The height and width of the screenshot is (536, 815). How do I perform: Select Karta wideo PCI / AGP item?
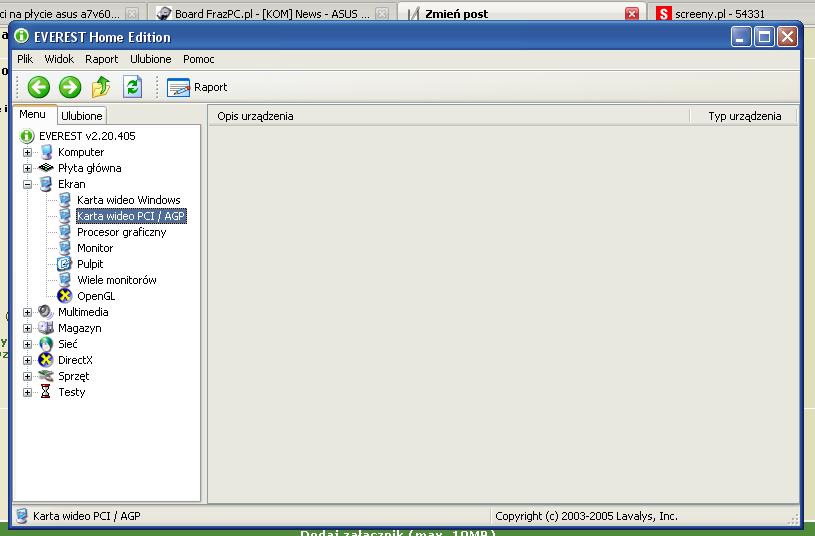pos(131,216)
